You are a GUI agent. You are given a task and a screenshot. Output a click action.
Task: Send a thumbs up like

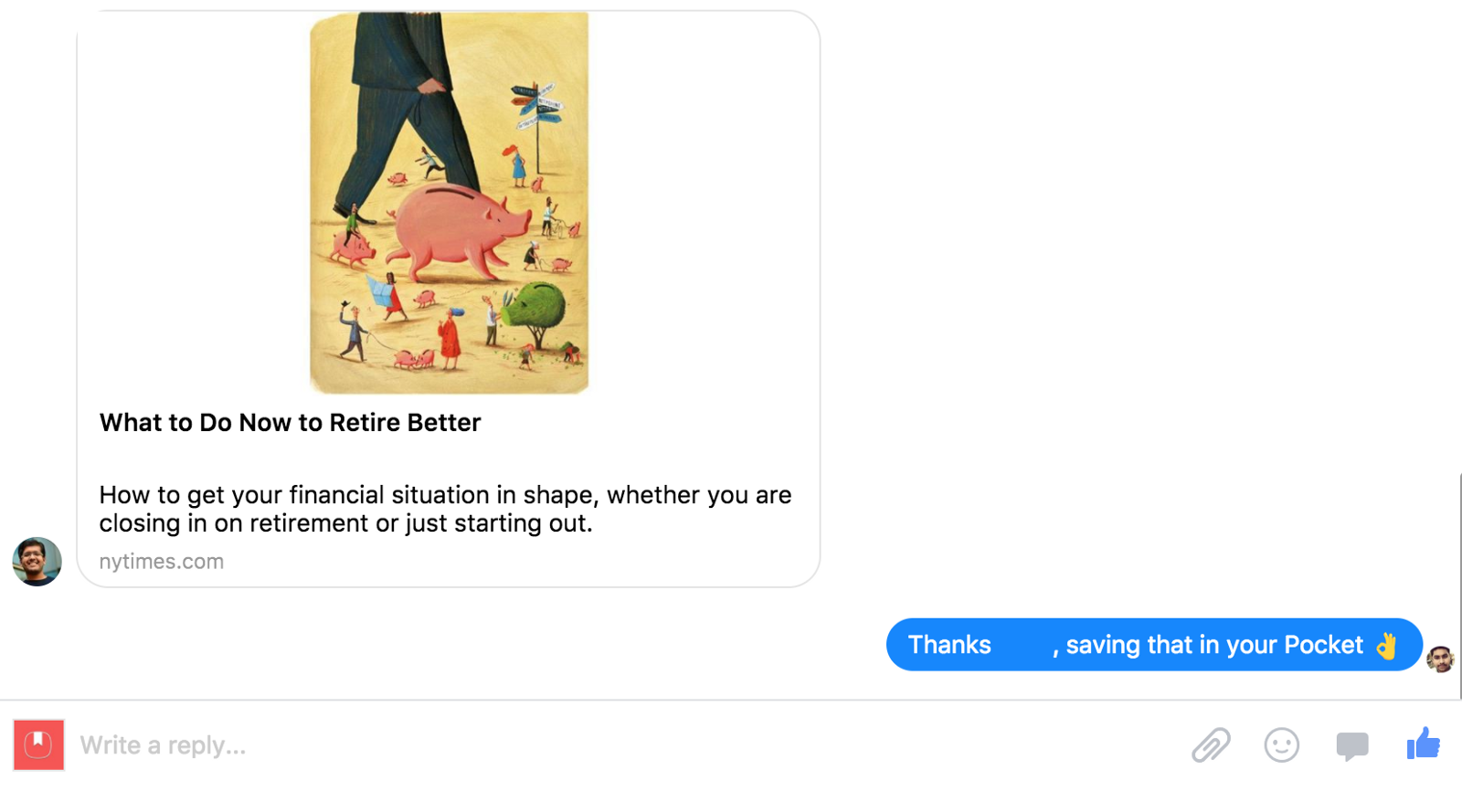coord(1423,743)
